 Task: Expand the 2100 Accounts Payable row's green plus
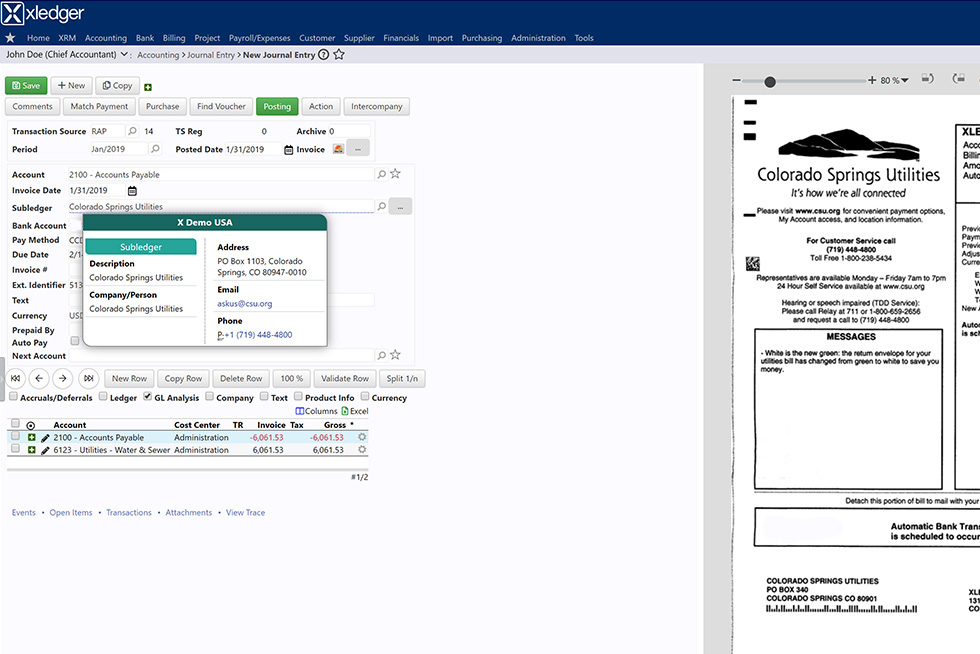click(x=31, y=438)
